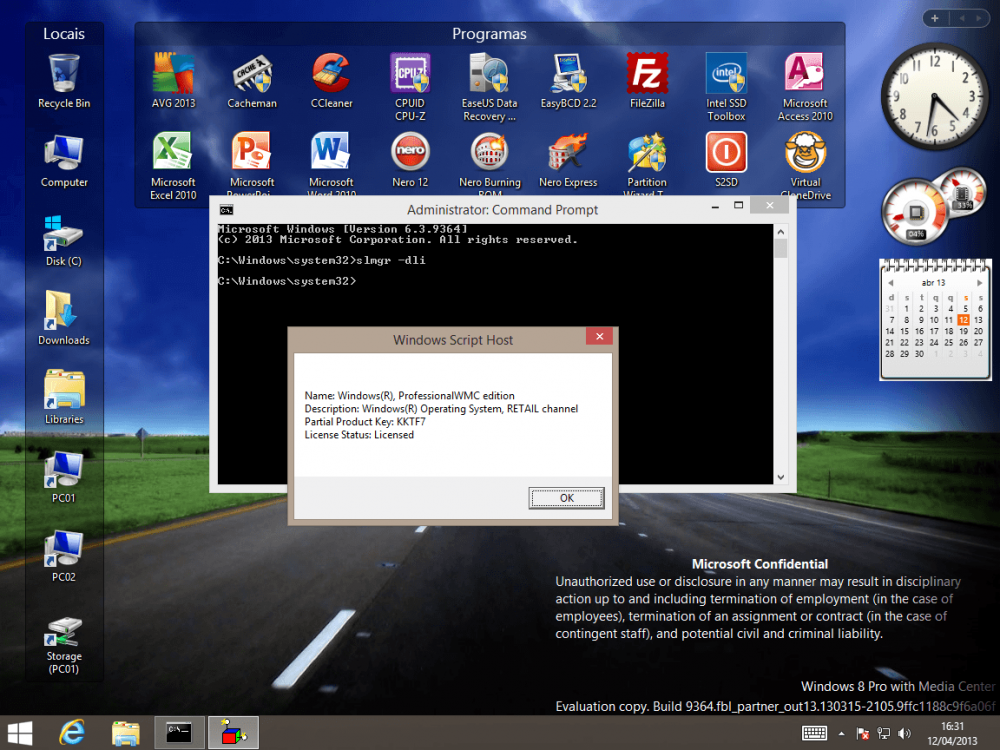Click 'License Status: Licensed' text
1000x750 pixels.
pos(359,435)
